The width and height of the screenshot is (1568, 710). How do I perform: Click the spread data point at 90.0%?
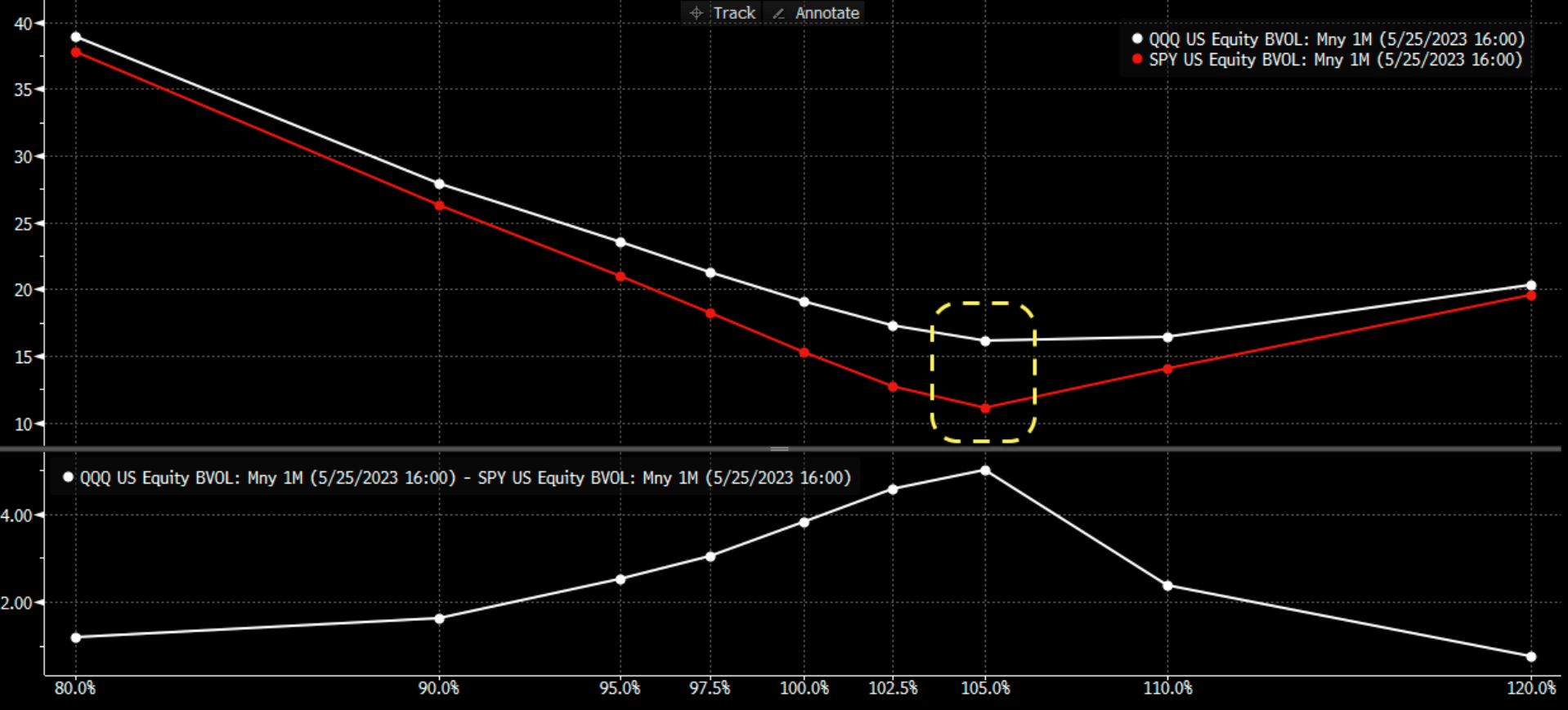(440, 618)
